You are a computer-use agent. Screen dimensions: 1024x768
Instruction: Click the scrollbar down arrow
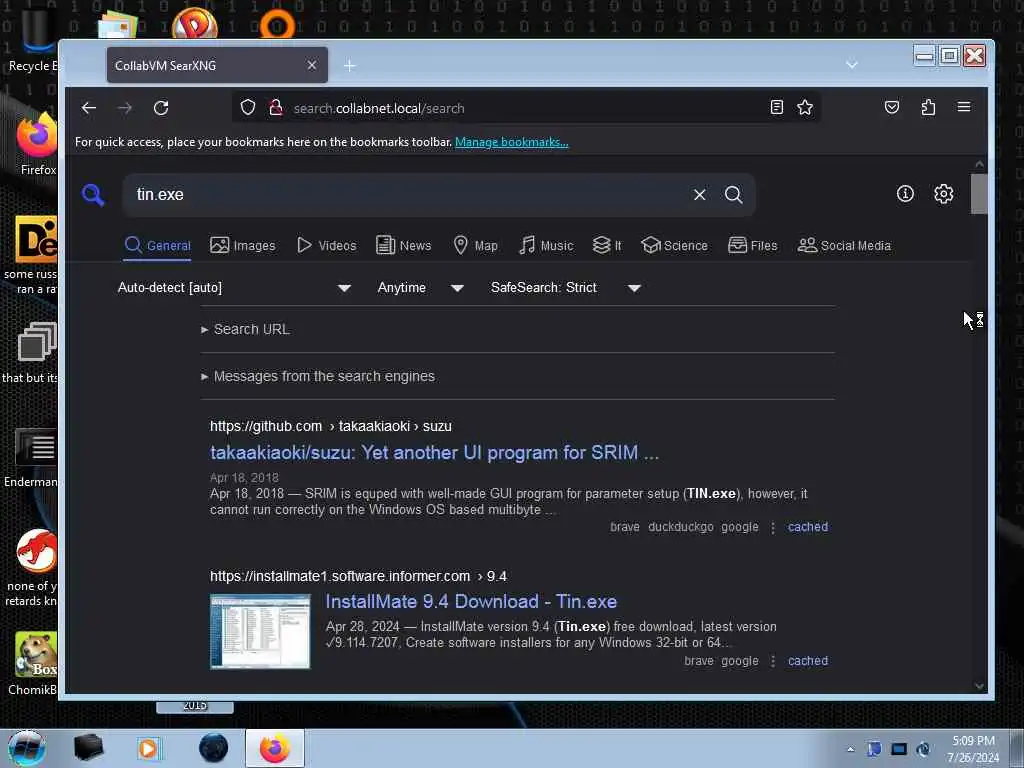pyautogui.click(x=979, y=686)
